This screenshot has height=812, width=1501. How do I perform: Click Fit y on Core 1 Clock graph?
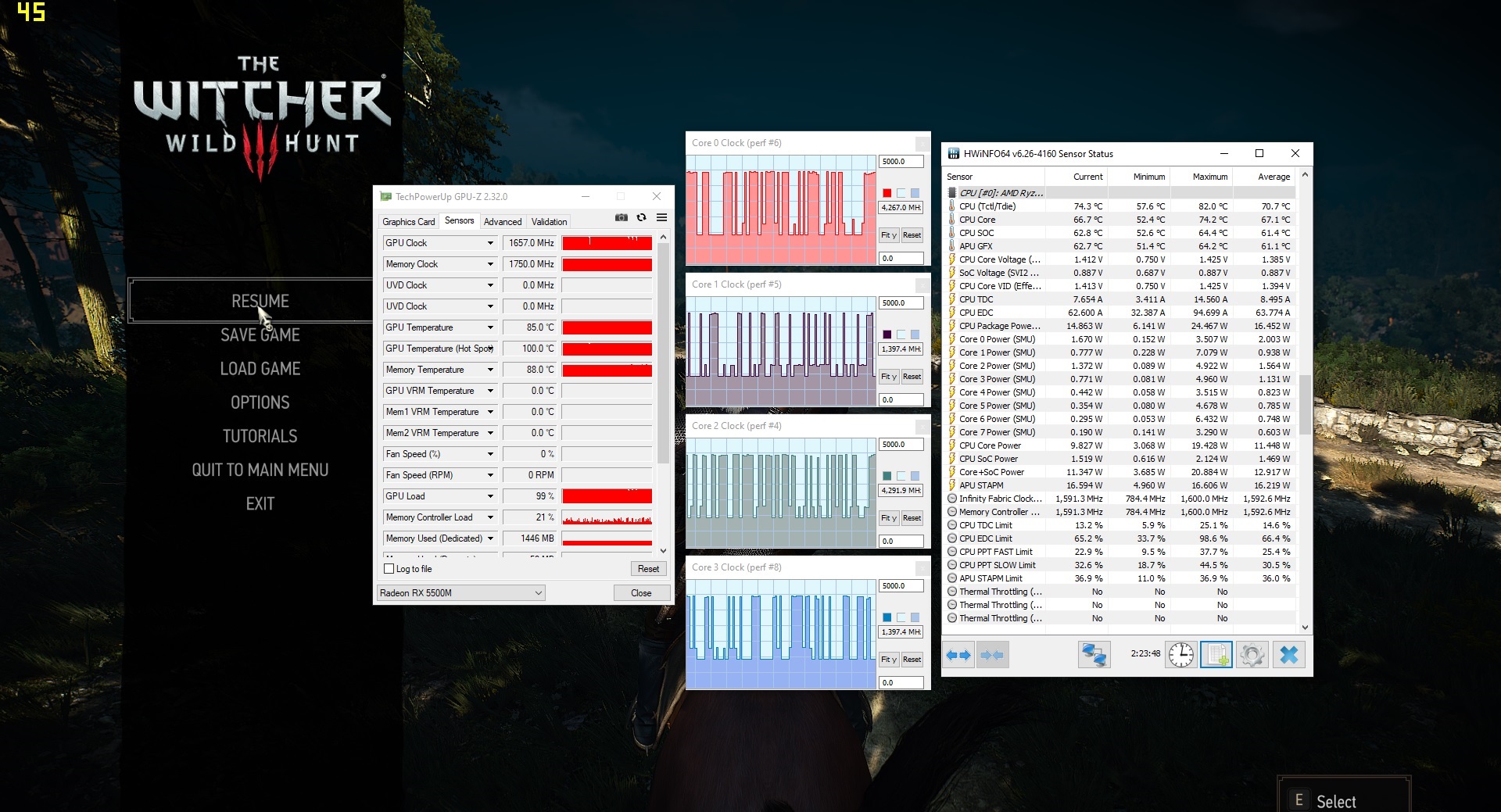889,377
